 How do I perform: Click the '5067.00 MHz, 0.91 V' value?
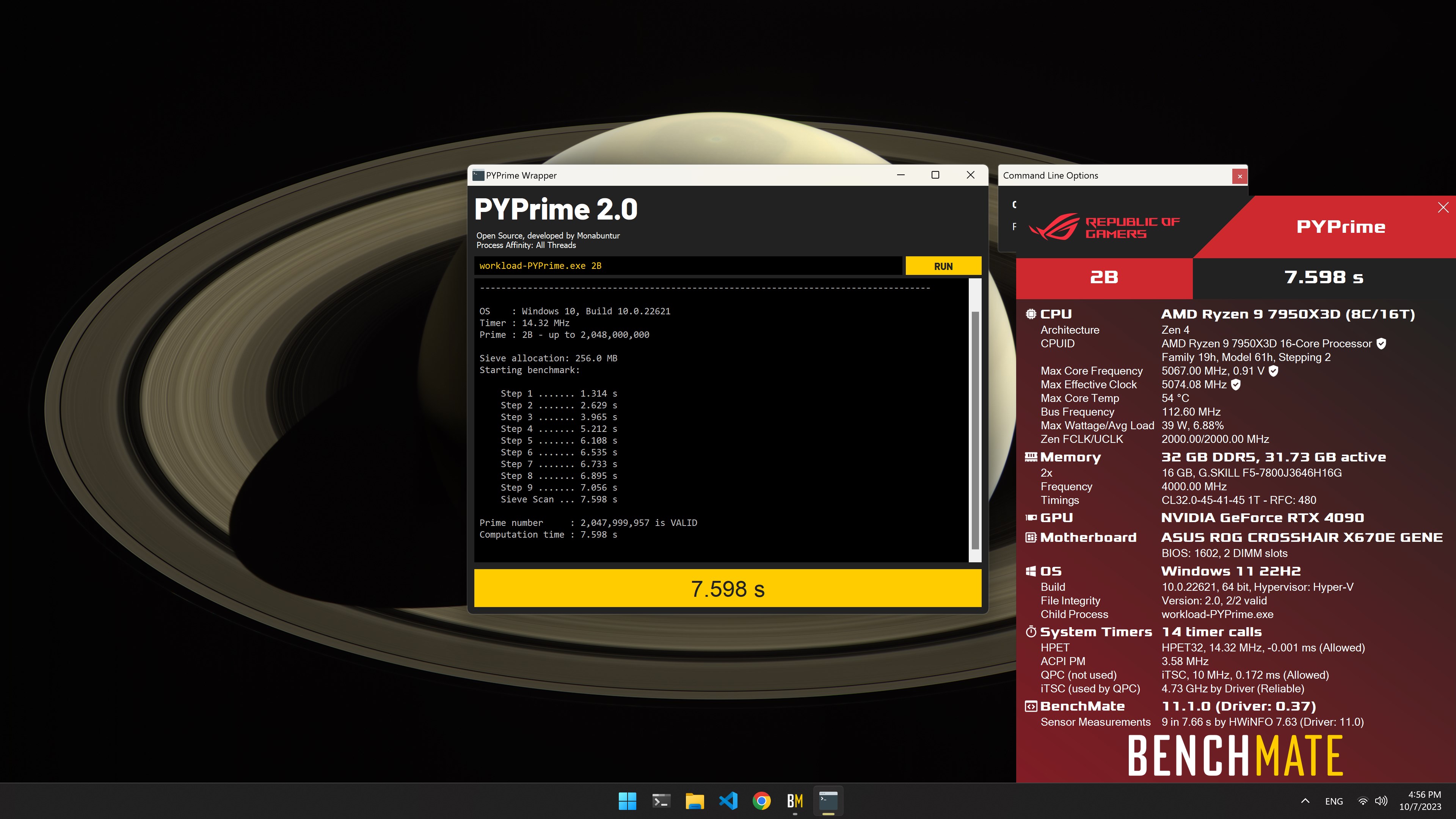point(1213,371)
